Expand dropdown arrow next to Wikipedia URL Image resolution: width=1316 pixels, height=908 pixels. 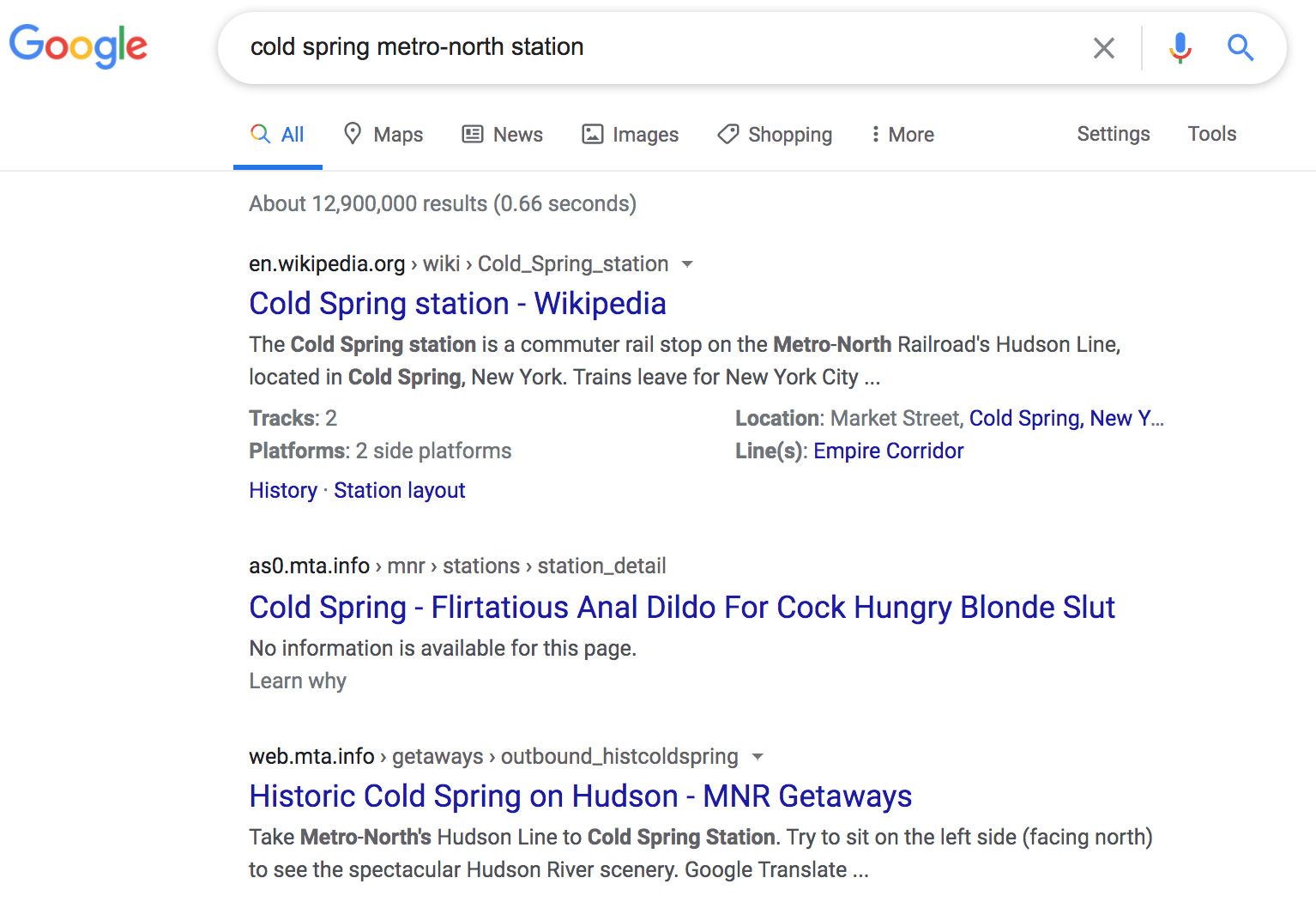(x=687, y=264)
